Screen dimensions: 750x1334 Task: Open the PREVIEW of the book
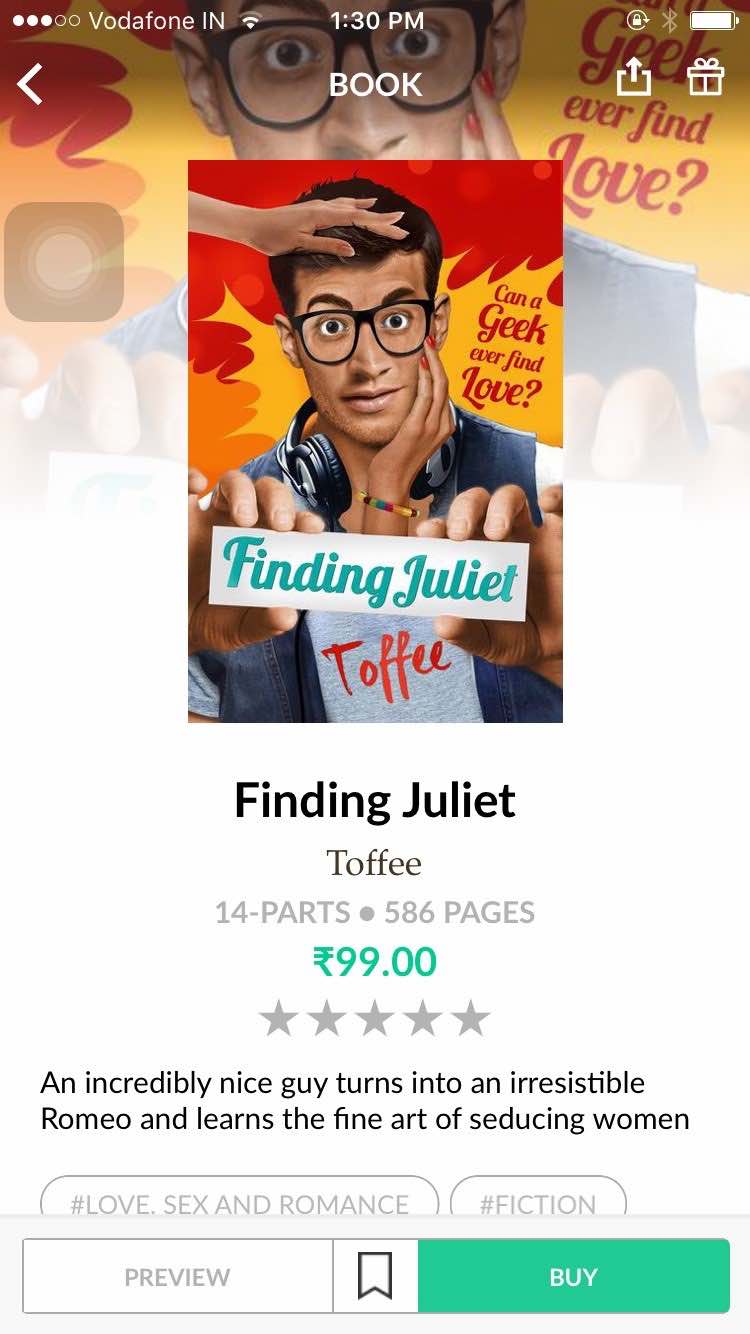click(x=177, y=1277)
